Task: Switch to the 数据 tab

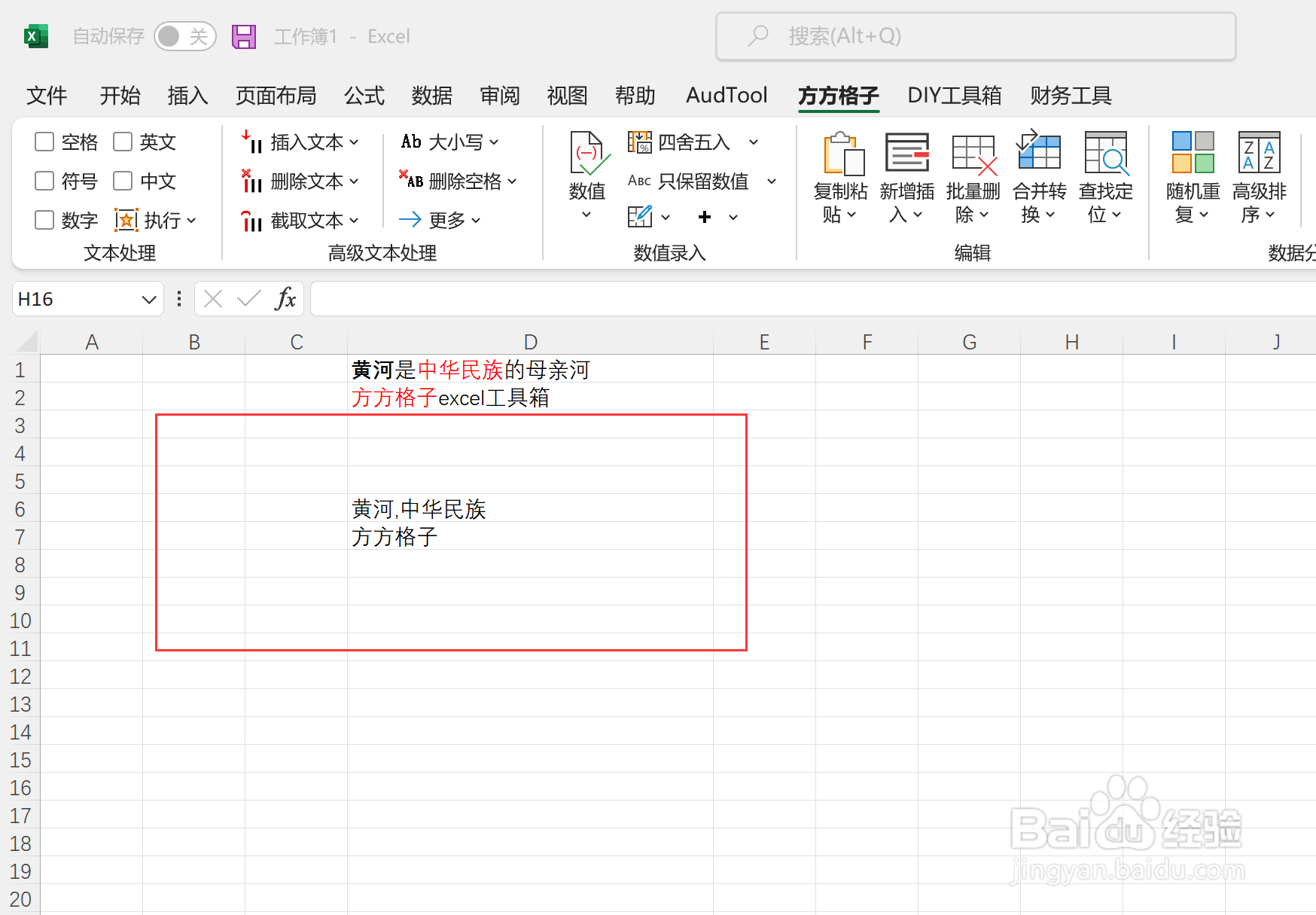Action: coord(432,96)
